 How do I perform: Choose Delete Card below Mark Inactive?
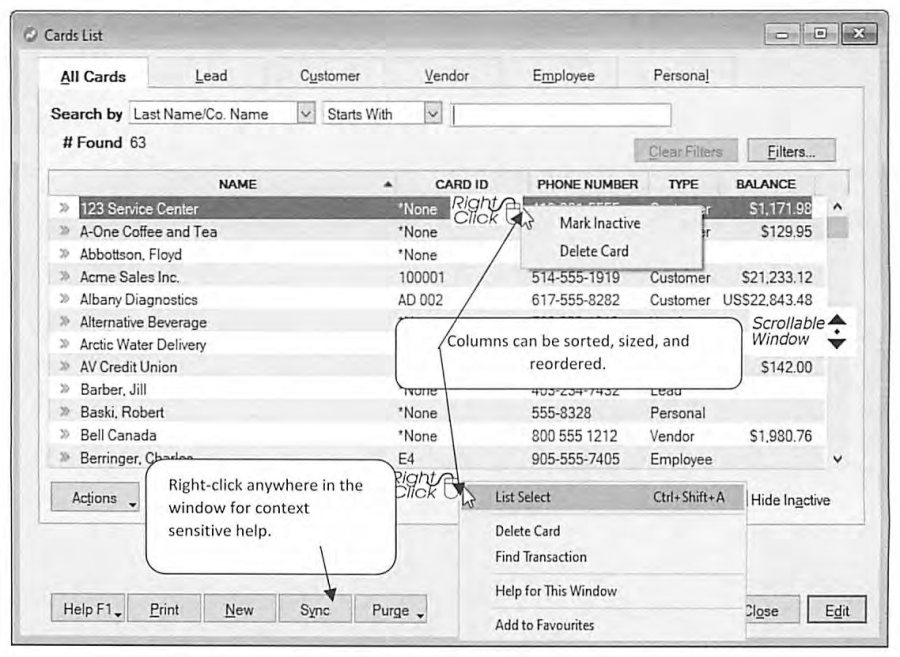(594, 251)
